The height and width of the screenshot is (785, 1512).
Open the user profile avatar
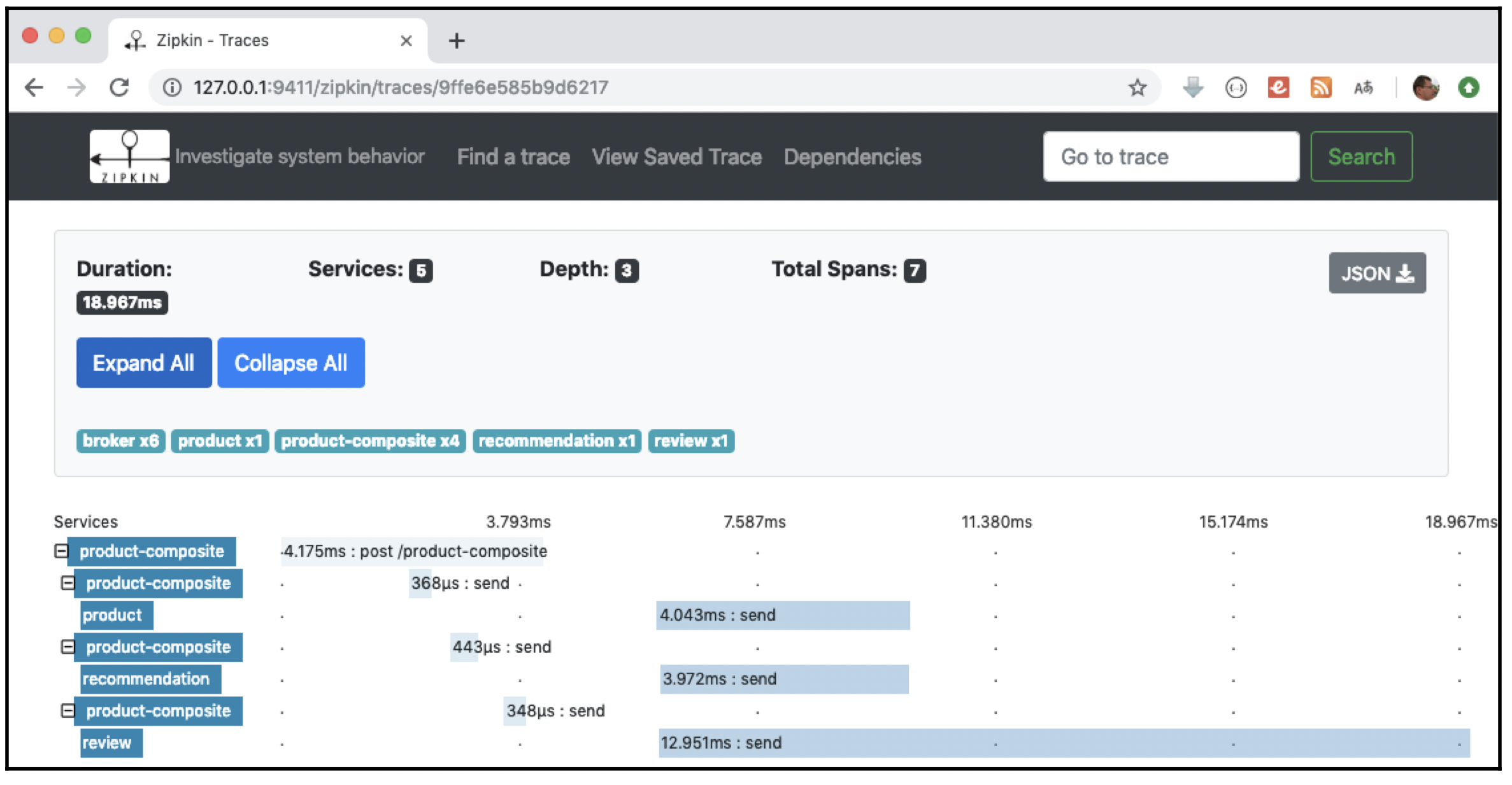pos(1425,87)
